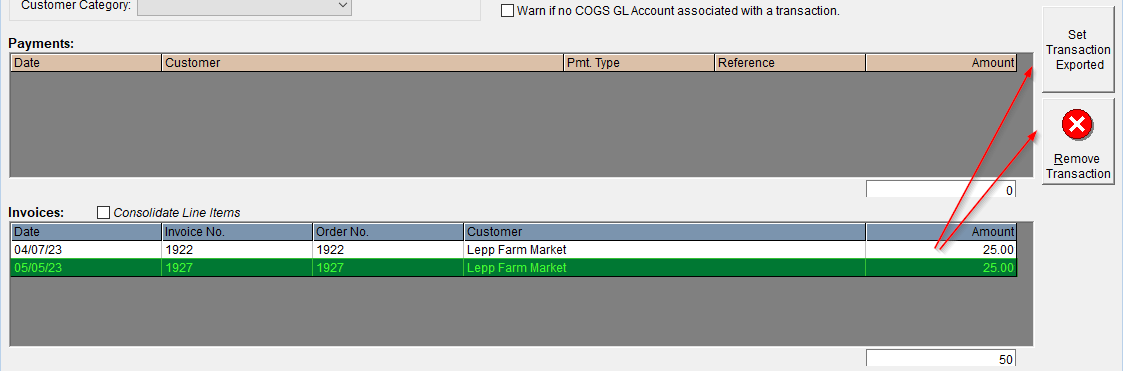Select invoice 1922 row dated 04/07/23
This screenshot has width=1123, height=371.
(514, 250)
